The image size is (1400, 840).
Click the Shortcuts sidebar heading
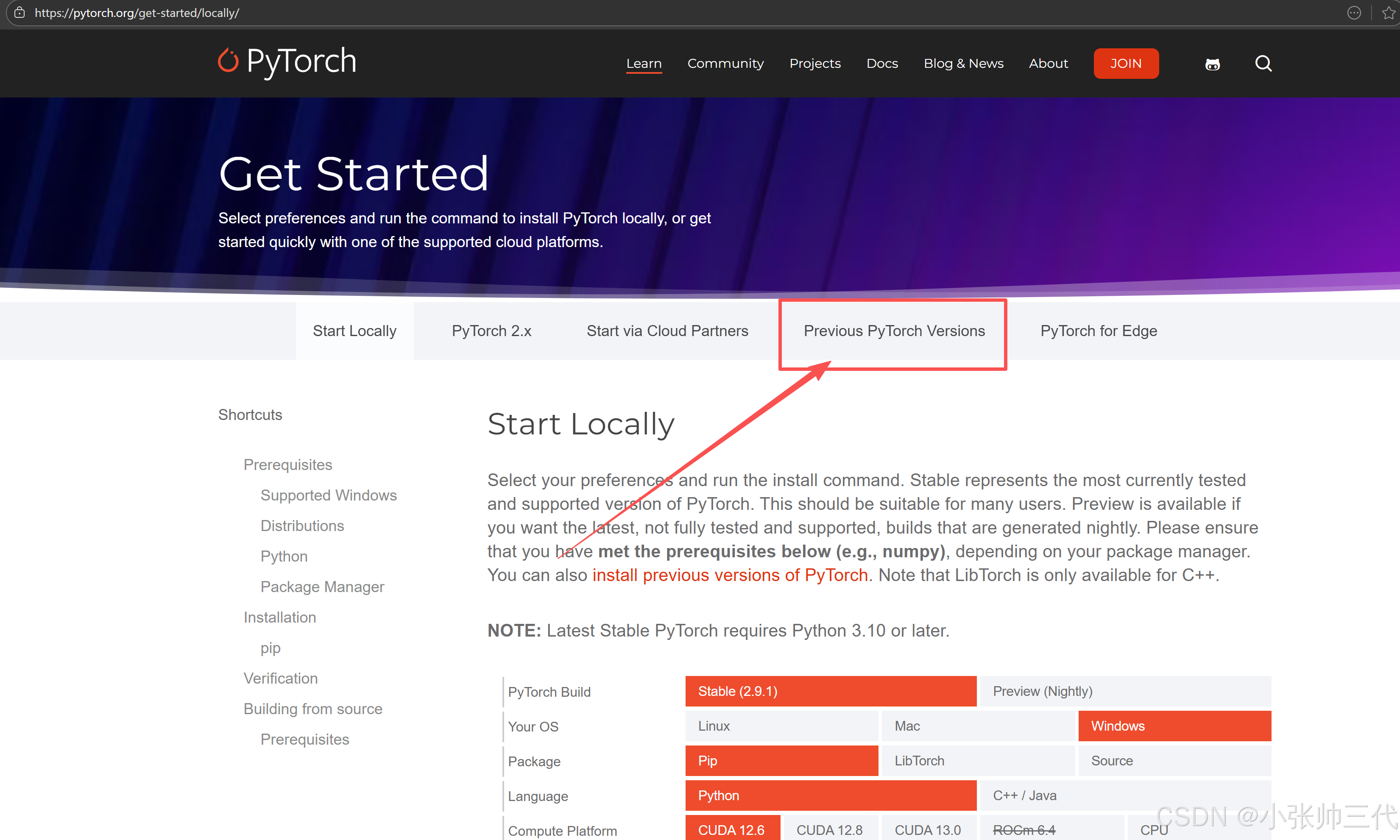[x=250, y=415]
